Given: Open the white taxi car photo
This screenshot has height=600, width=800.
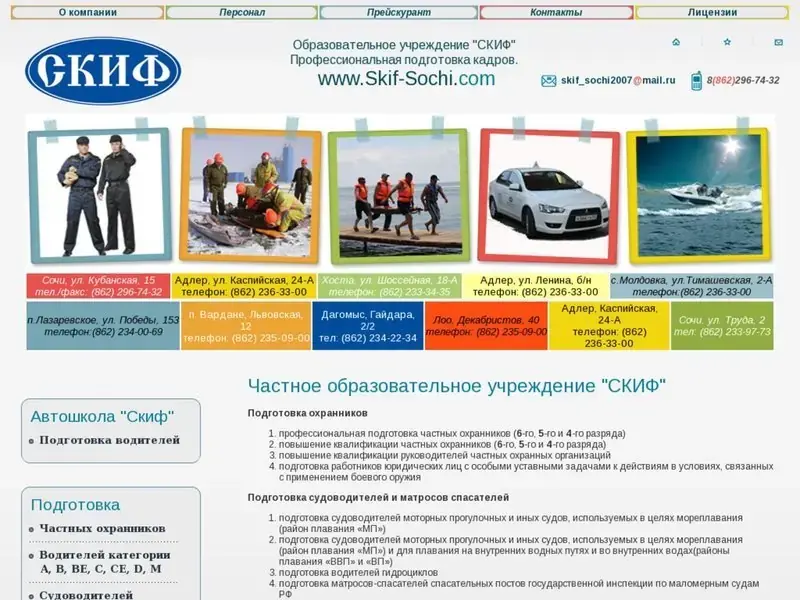Looking at the screenshot, I should 548,196.
